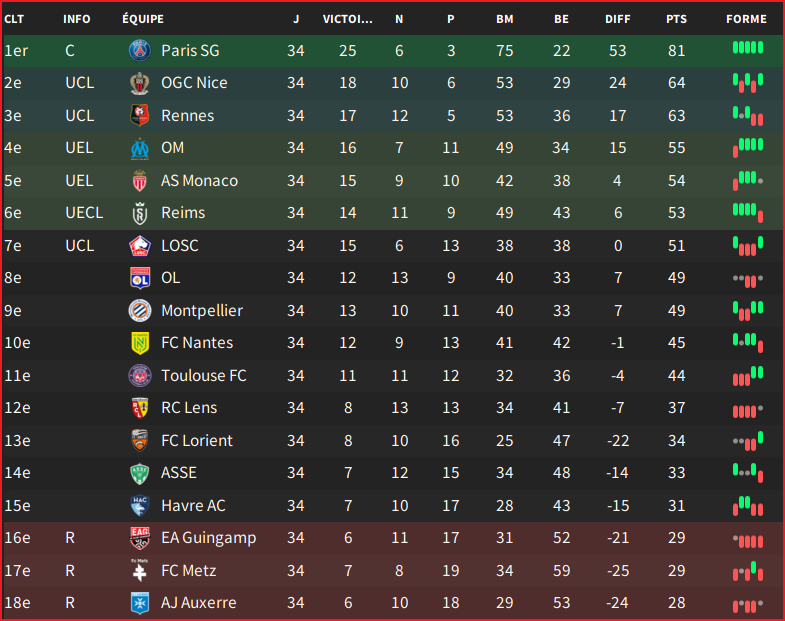The height and width of the screenshot is (621, 785).
Task: Click the EA Guingamp crest
Action: point(140,538)
